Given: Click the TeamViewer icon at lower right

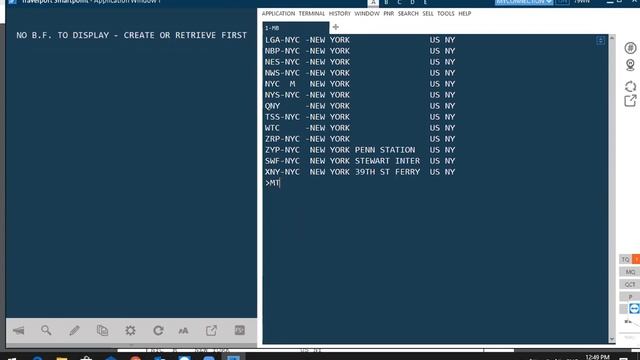Looking at the screenshot, I should click(x=634, y=309).
